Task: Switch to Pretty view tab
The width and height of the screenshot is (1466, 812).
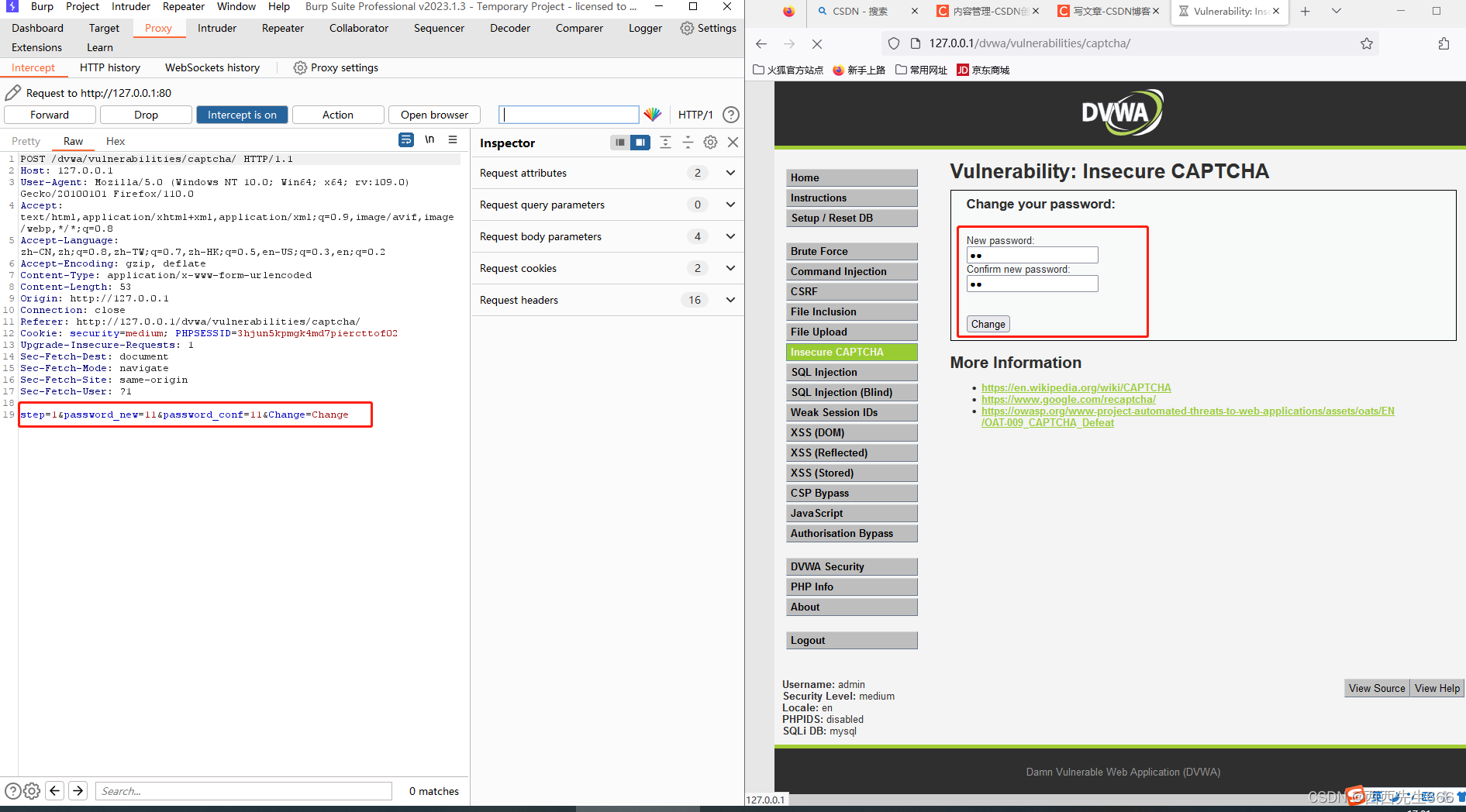Action: (26, 141)
